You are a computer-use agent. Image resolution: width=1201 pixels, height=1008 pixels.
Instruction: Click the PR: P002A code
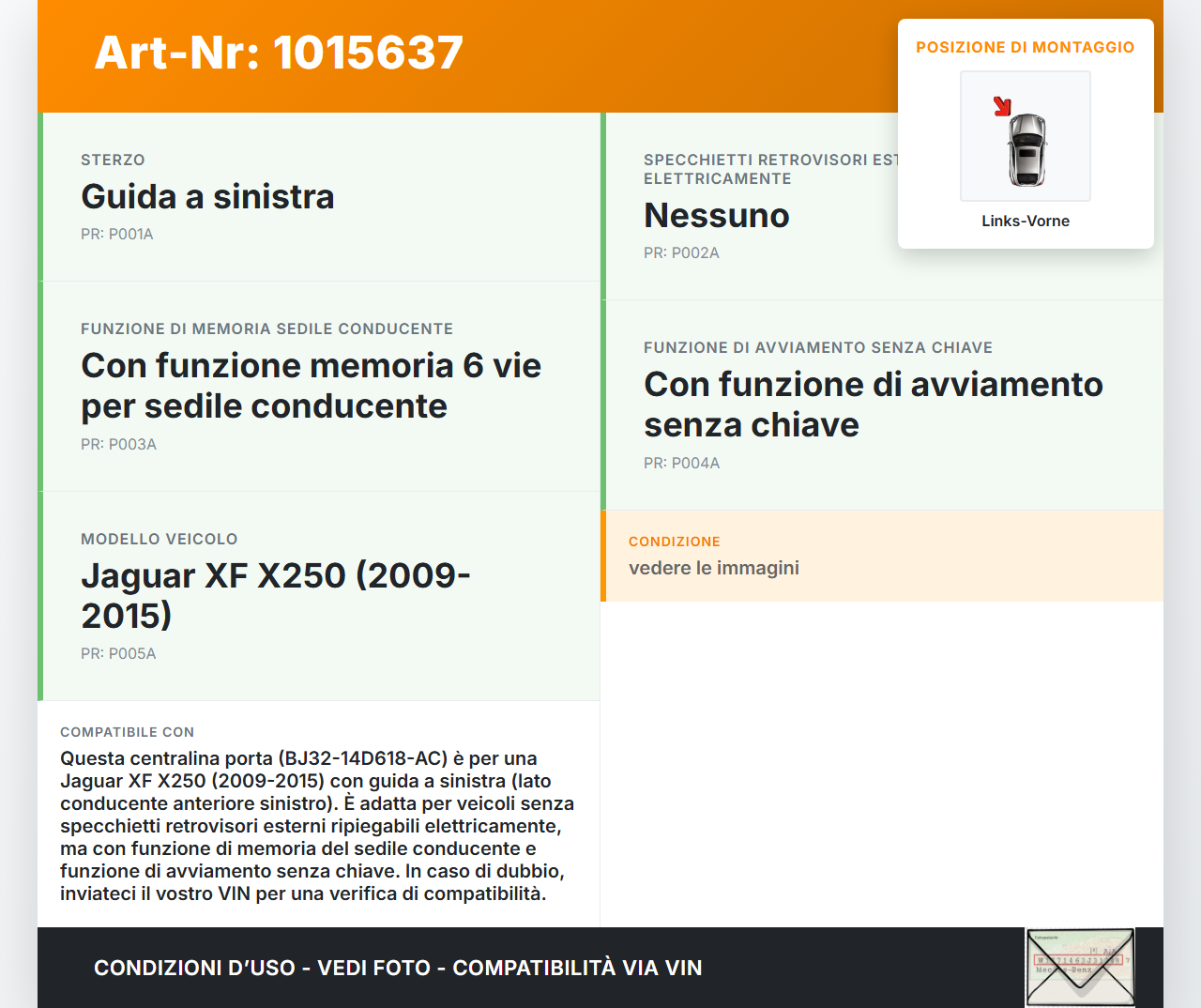(x=681, y=253)
